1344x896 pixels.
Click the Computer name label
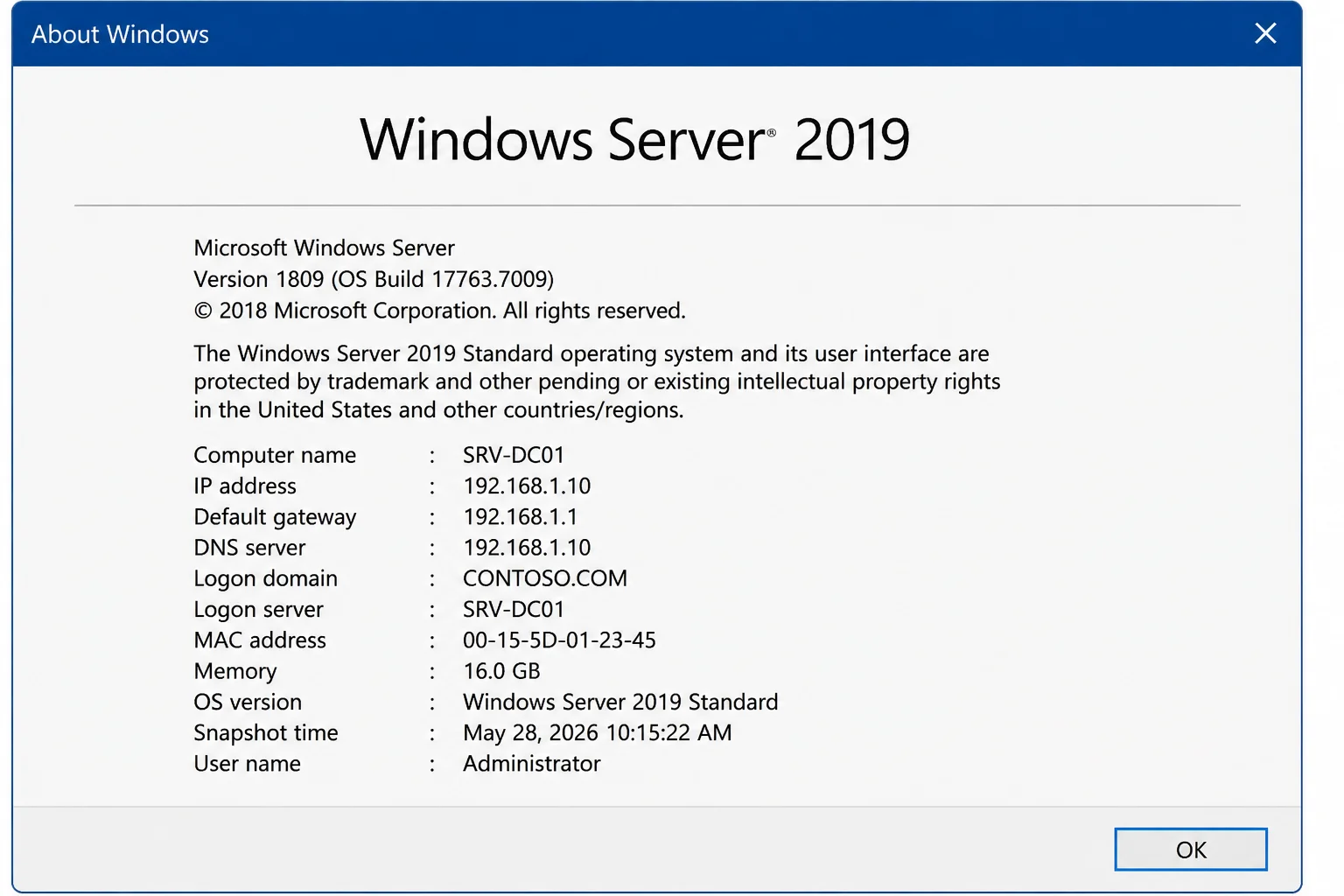[275, 455]
